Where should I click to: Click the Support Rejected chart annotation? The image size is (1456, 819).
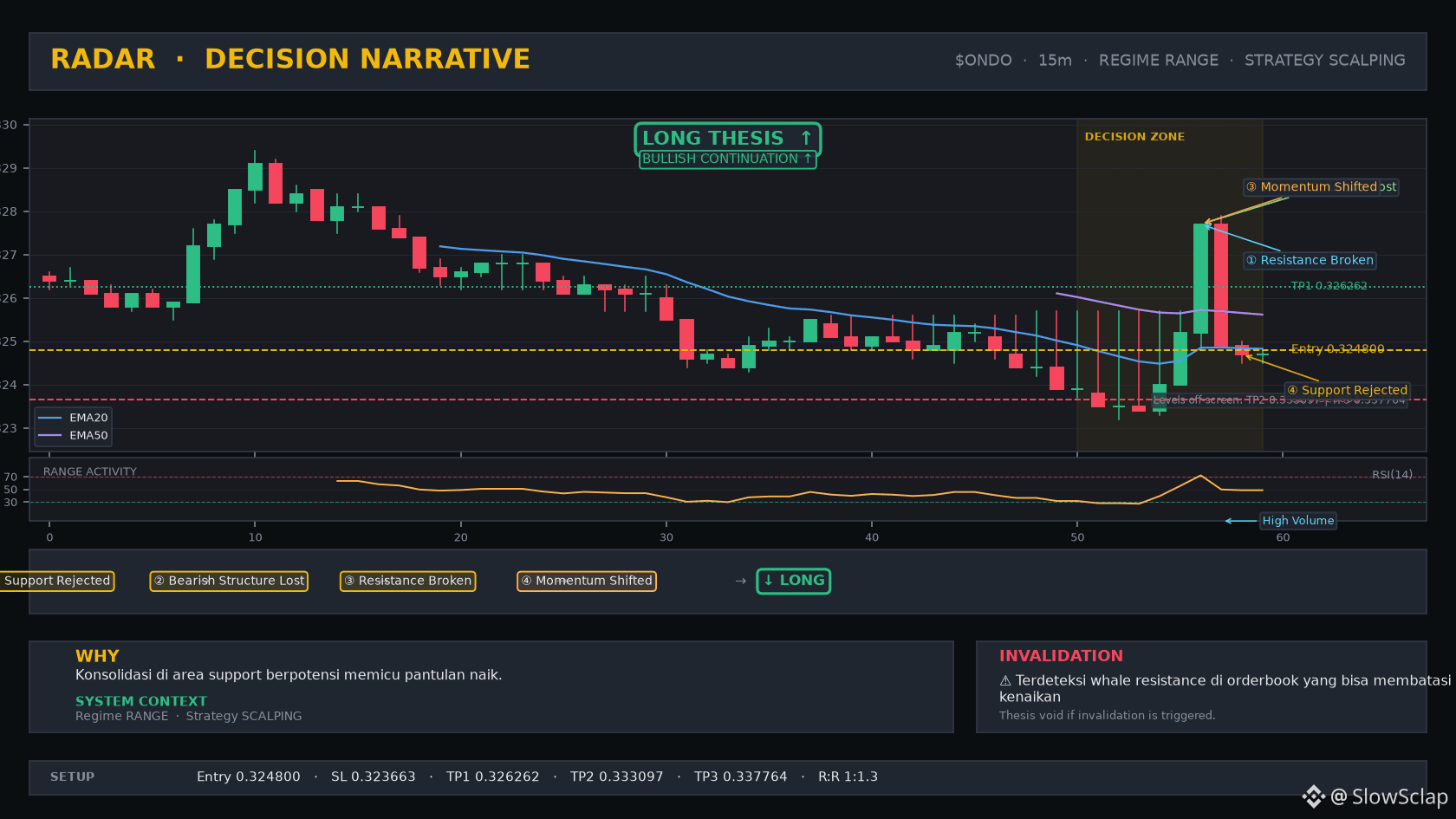[x=1347, y=390]
